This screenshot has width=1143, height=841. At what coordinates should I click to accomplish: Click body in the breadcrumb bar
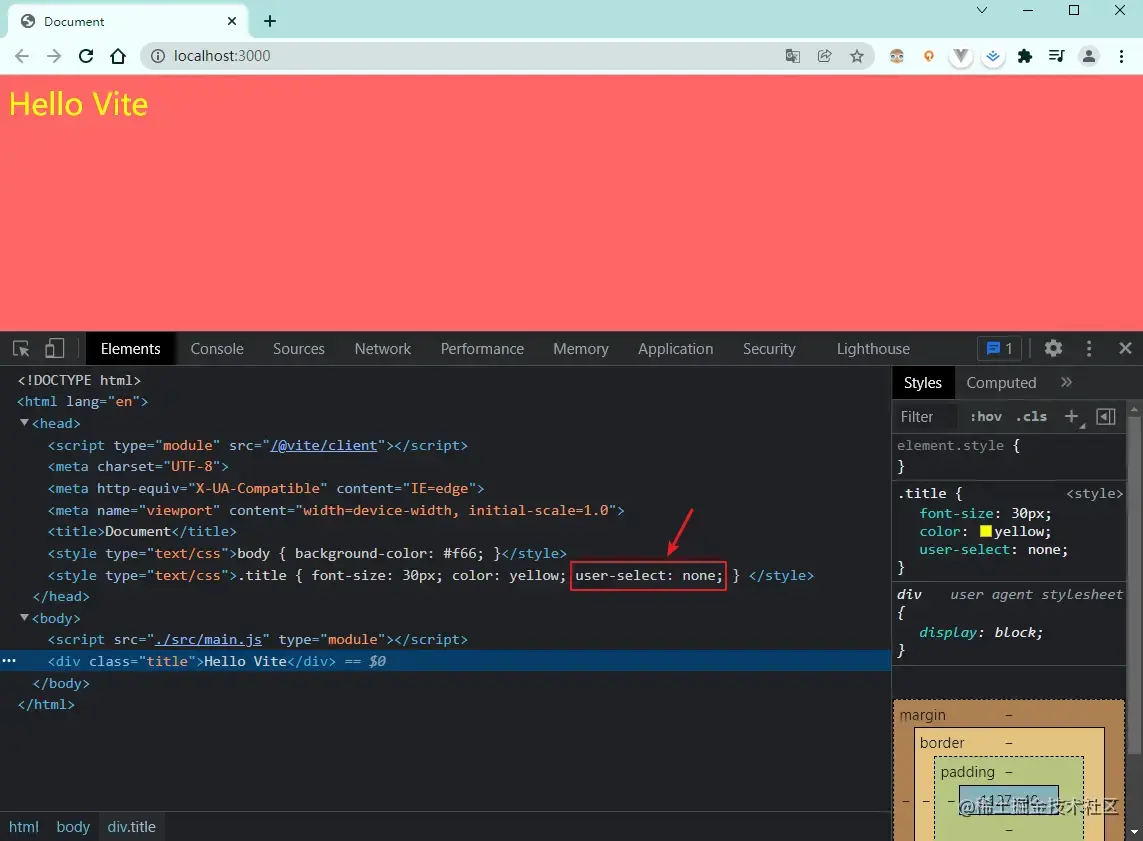click(x=73, y=826)
